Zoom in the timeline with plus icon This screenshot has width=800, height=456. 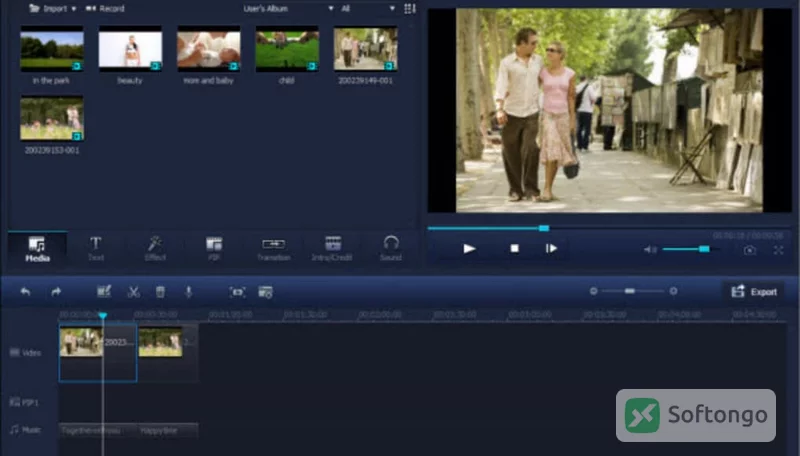(x=673, y=291)
